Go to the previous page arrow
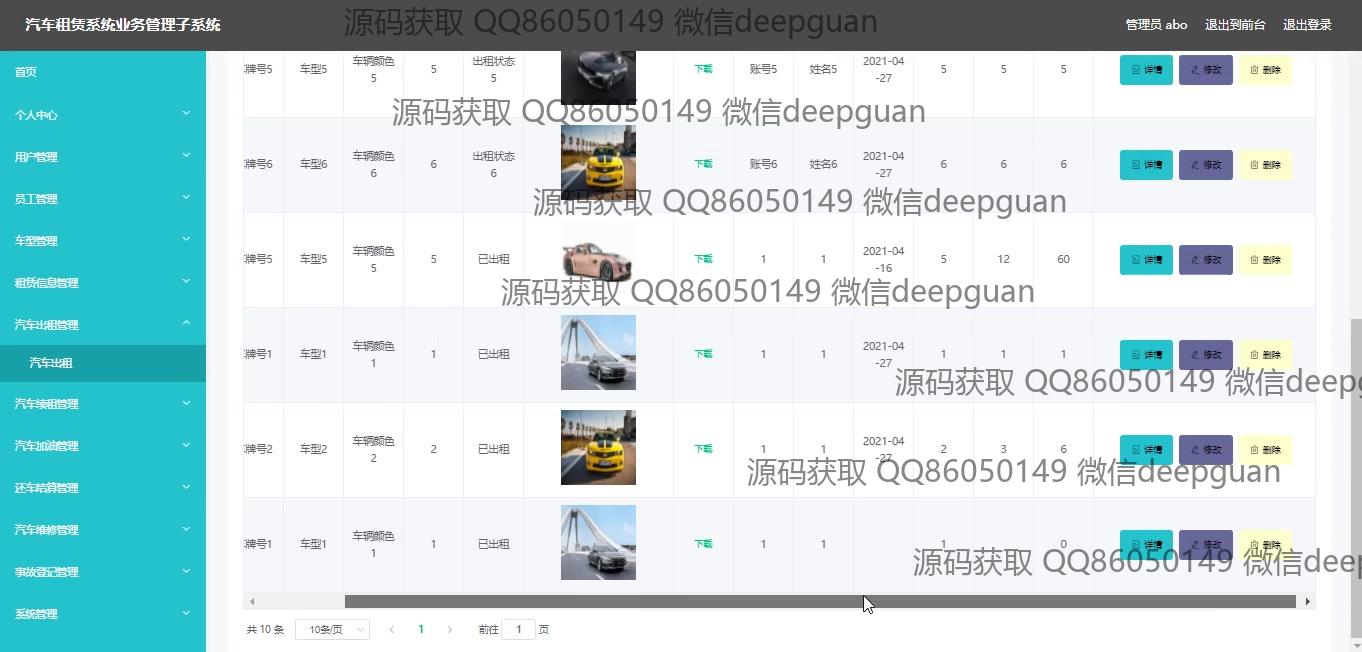This screenshot has height=652, width=1362. [x=391, y=629]
